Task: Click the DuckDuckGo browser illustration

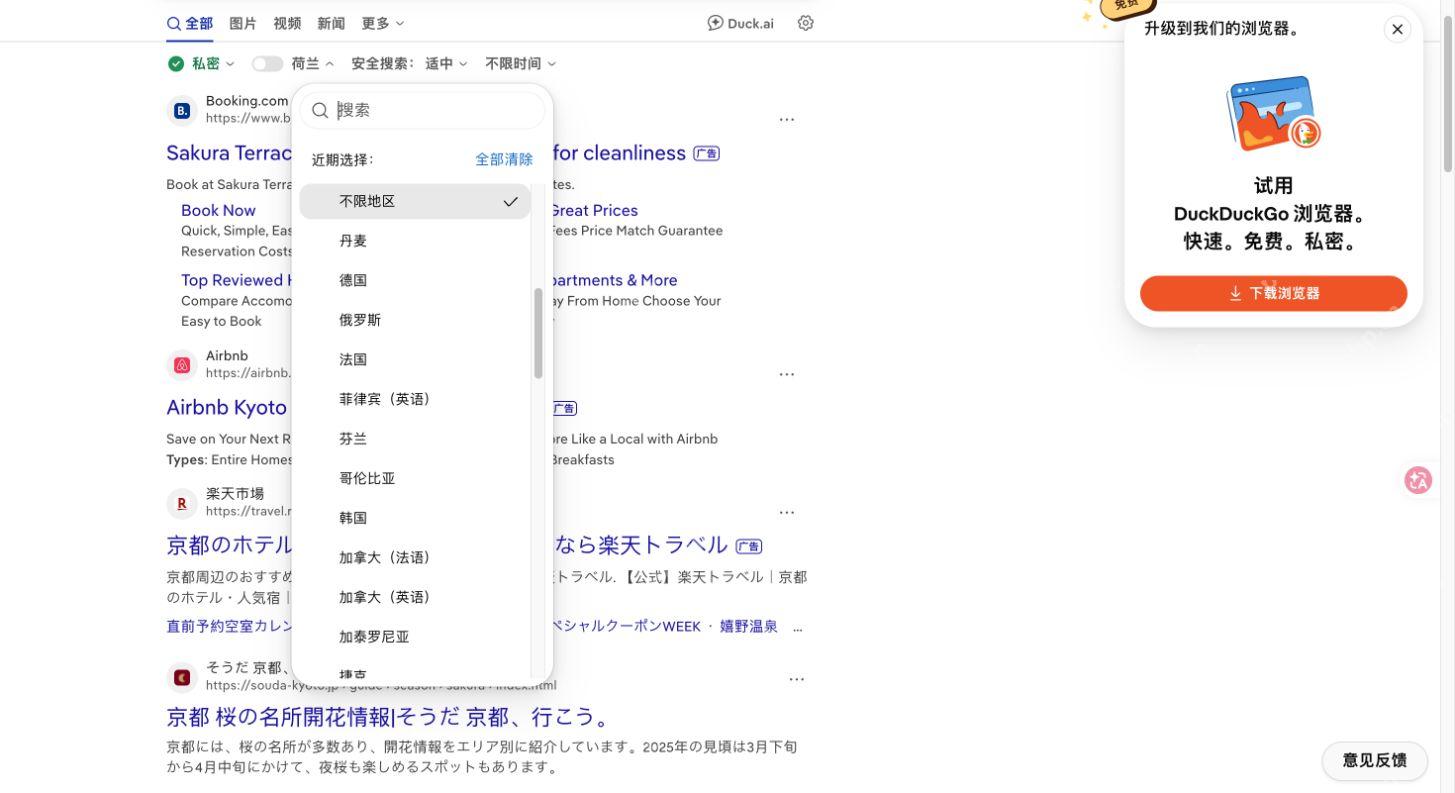Action: tap(1273, 113)
